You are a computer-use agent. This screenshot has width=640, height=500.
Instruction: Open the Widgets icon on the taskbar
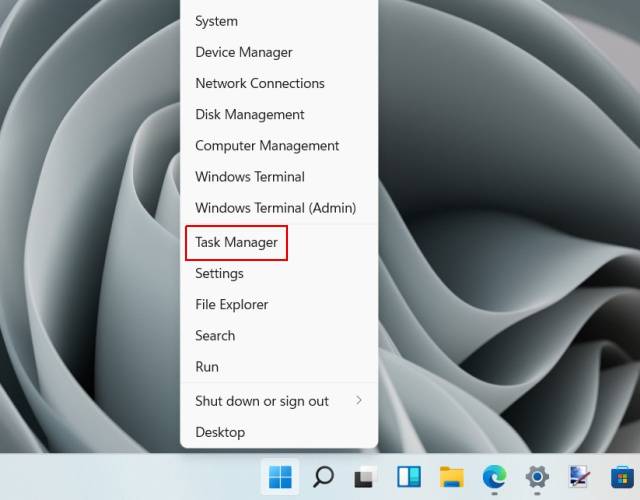point(409,477)
